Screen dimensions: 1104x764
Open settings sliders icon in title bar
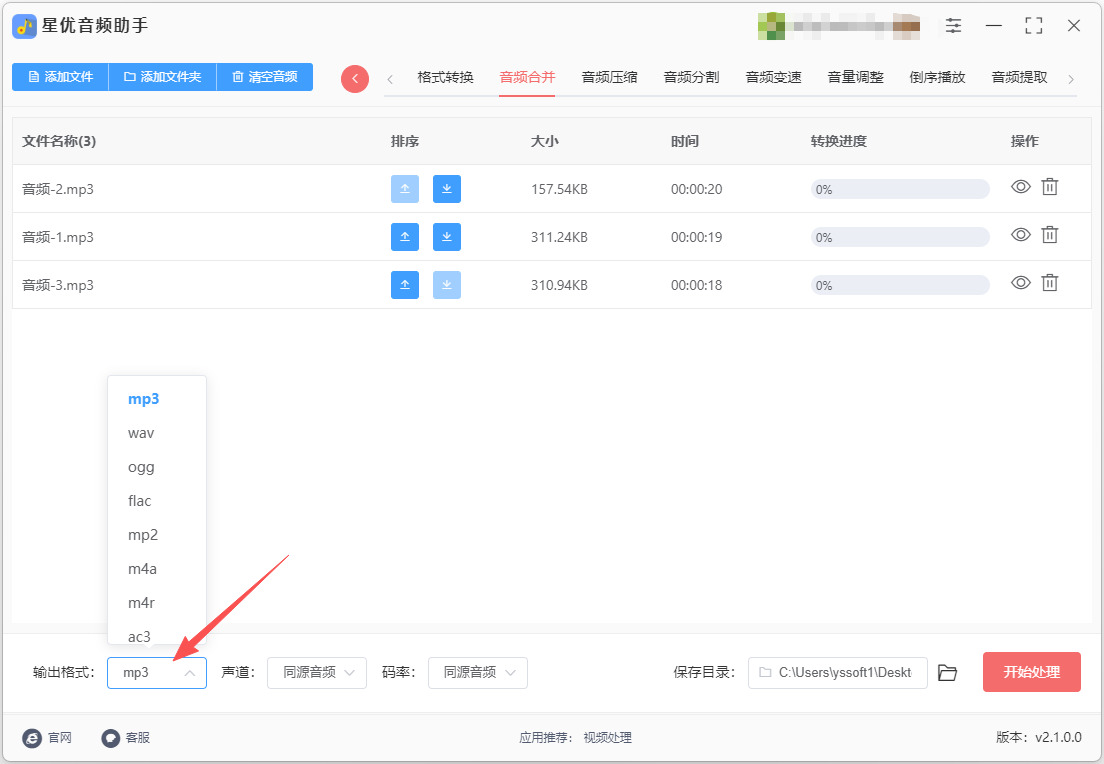click(953, 26)
